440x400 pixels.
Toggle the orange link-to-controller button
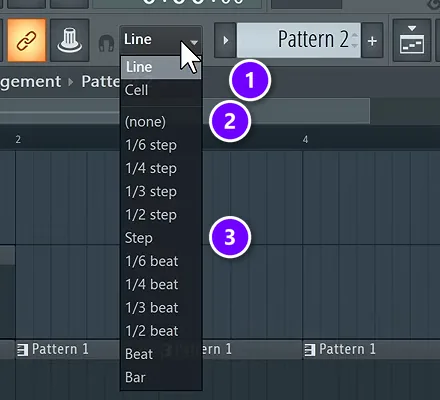[x=27, y=40]
